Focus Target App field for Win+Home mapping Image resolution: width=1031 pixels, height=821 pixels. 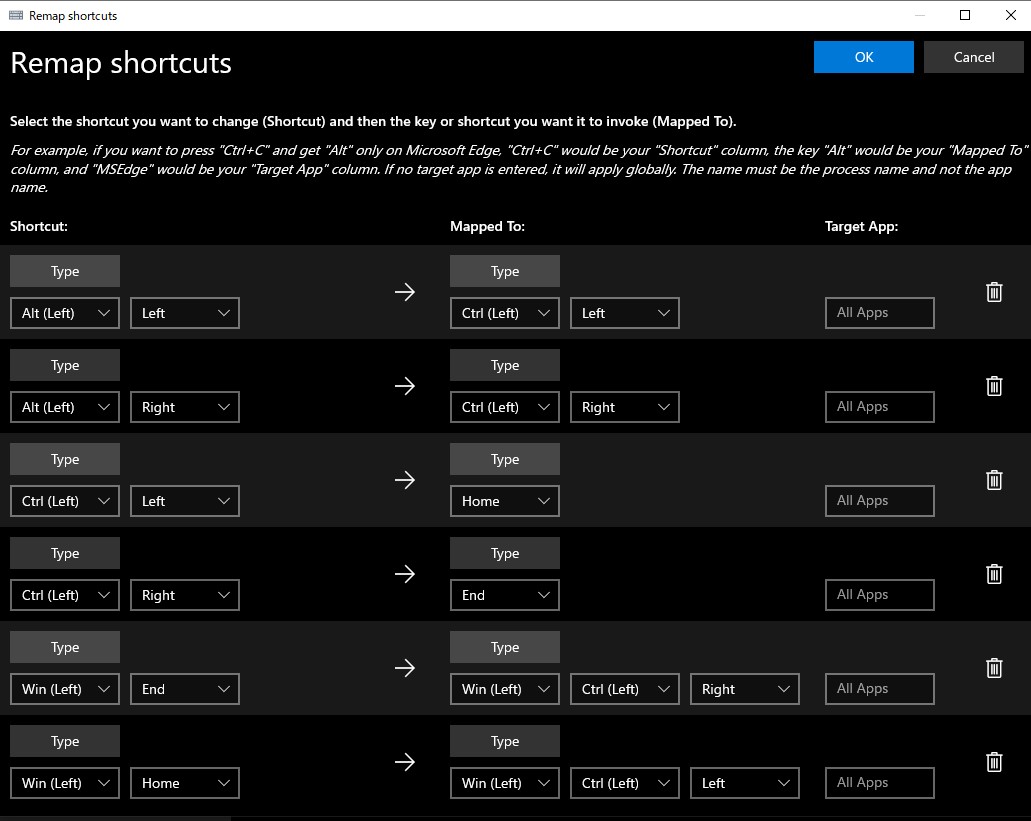point(879,783)
